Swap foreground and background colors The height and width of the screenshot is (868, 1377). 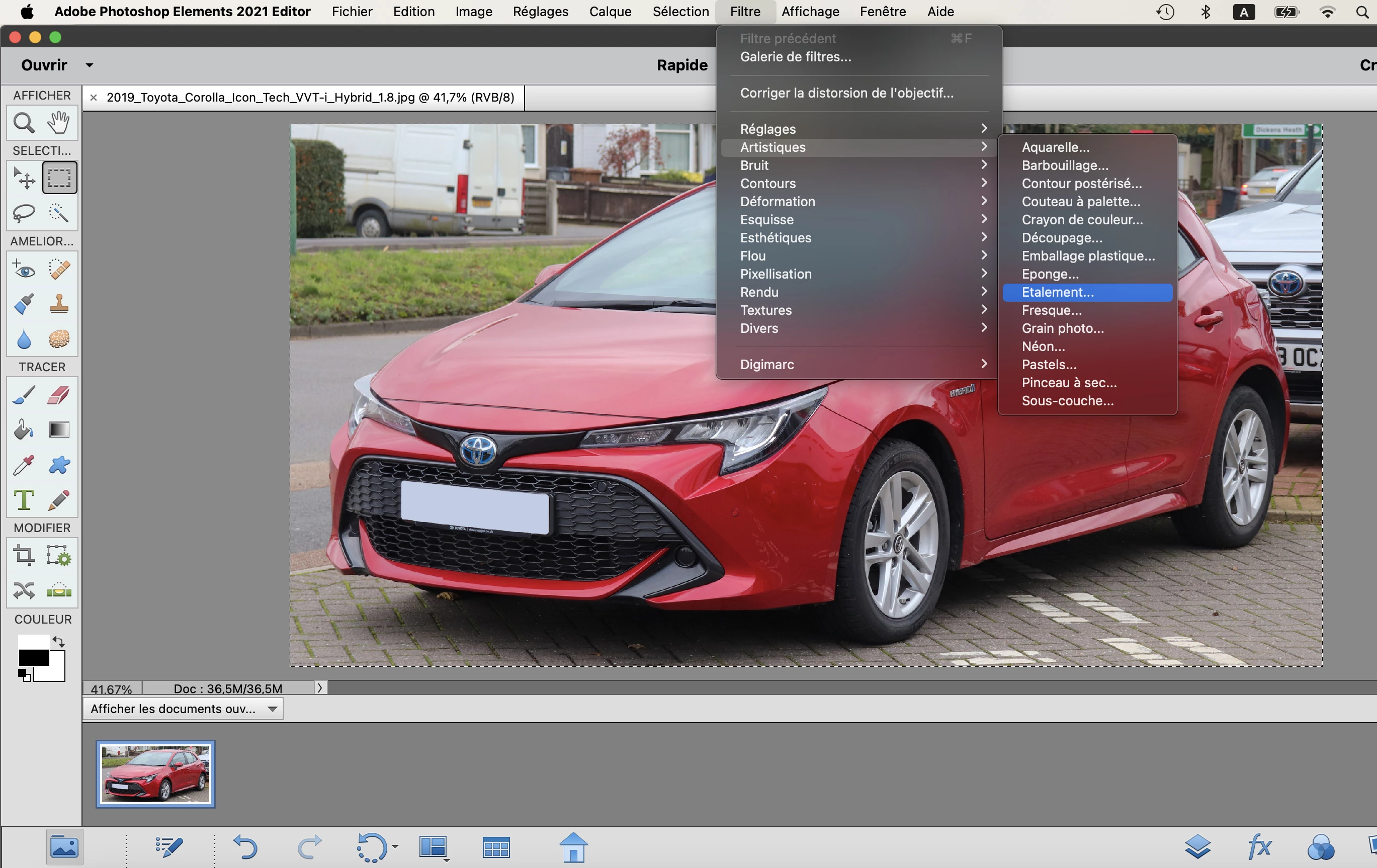59,642
